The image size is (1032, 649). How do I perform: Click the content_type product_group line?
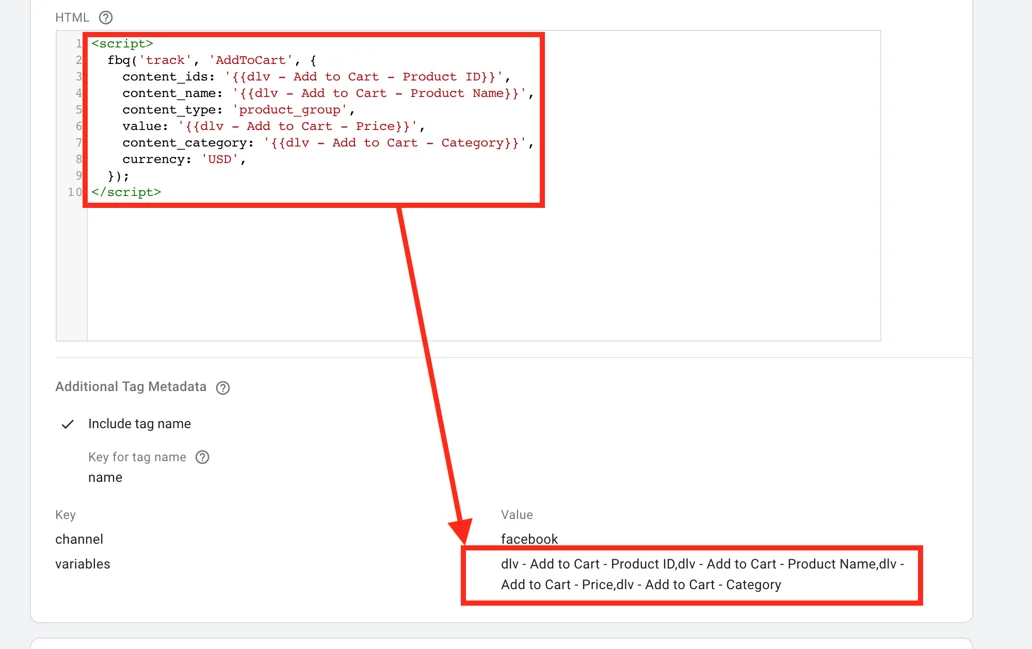pyautogui.click(x=238, y=110)
